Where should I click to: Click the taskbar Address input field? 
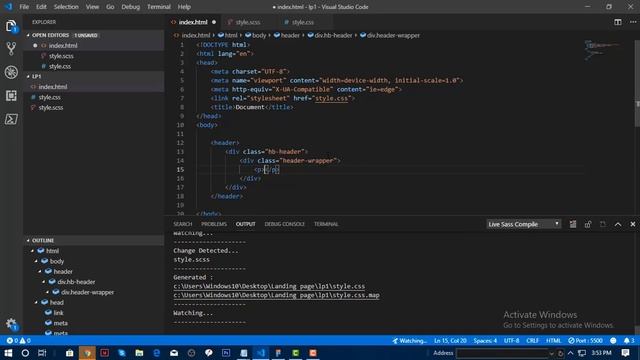pos(502,353)
